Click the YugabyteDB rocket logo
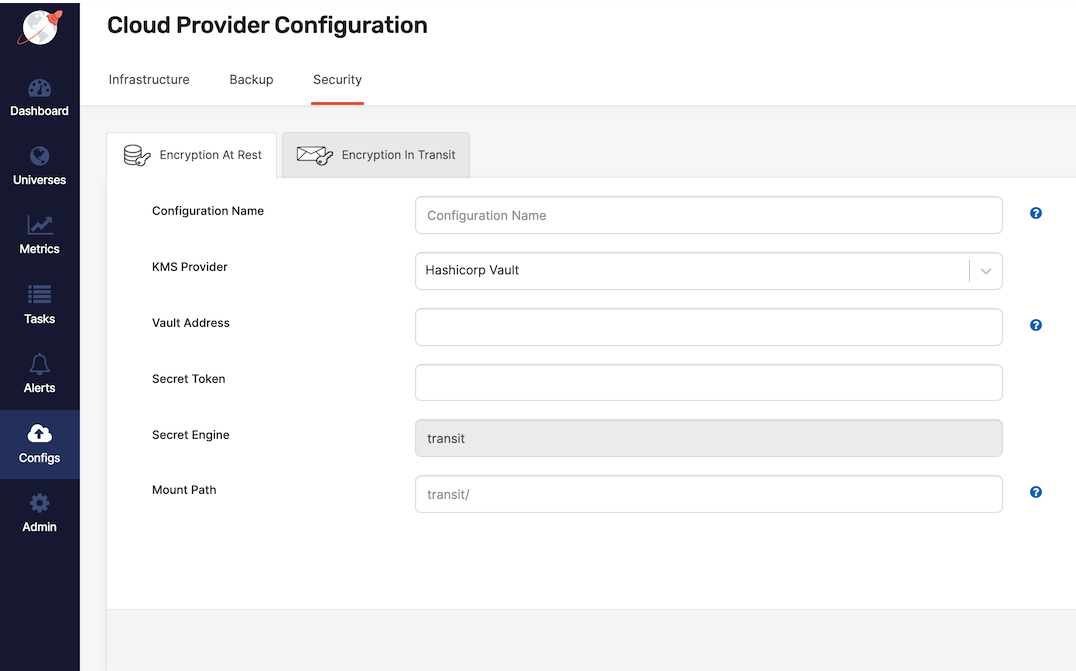Image resolution: width=1076 pixels, height=671 pixels. tap(39, 27)
